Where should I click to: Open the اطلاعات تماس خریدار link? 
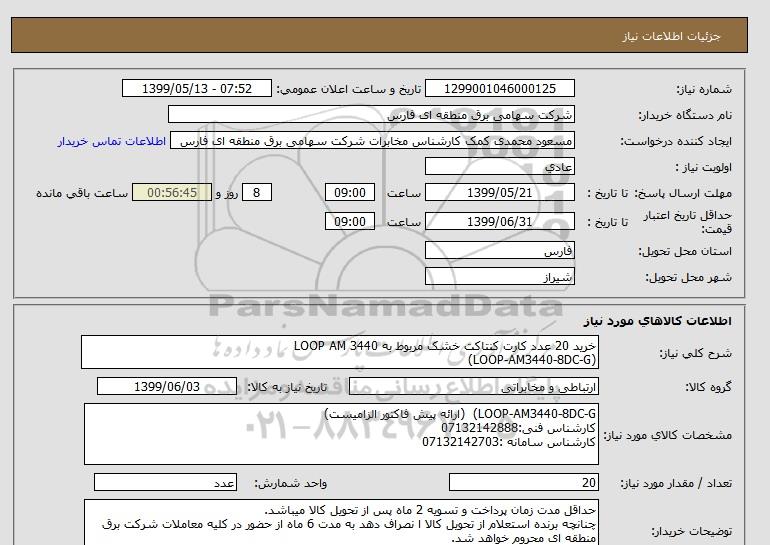point(111,141)
